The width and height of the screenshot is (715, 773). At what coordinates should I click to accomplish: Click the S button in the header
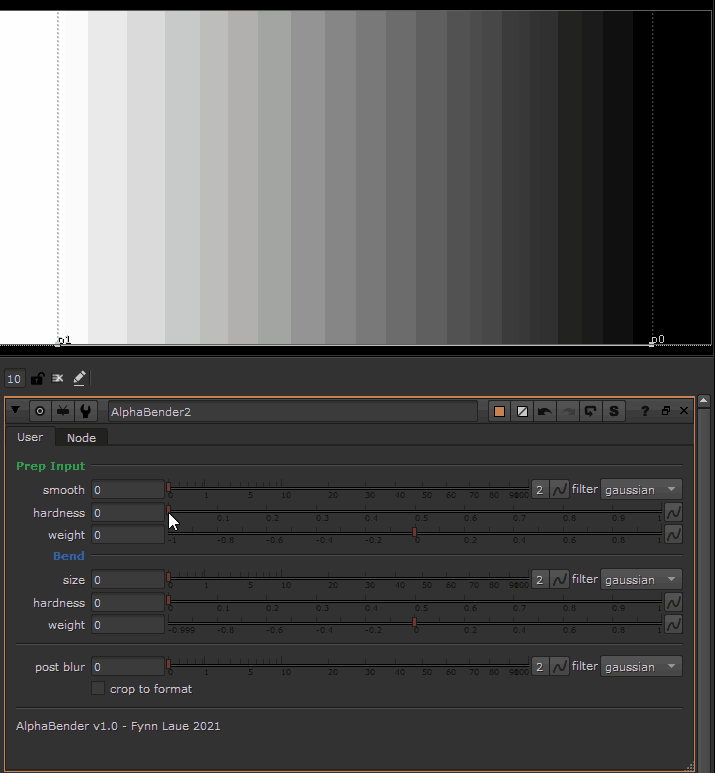pos(613,411)
